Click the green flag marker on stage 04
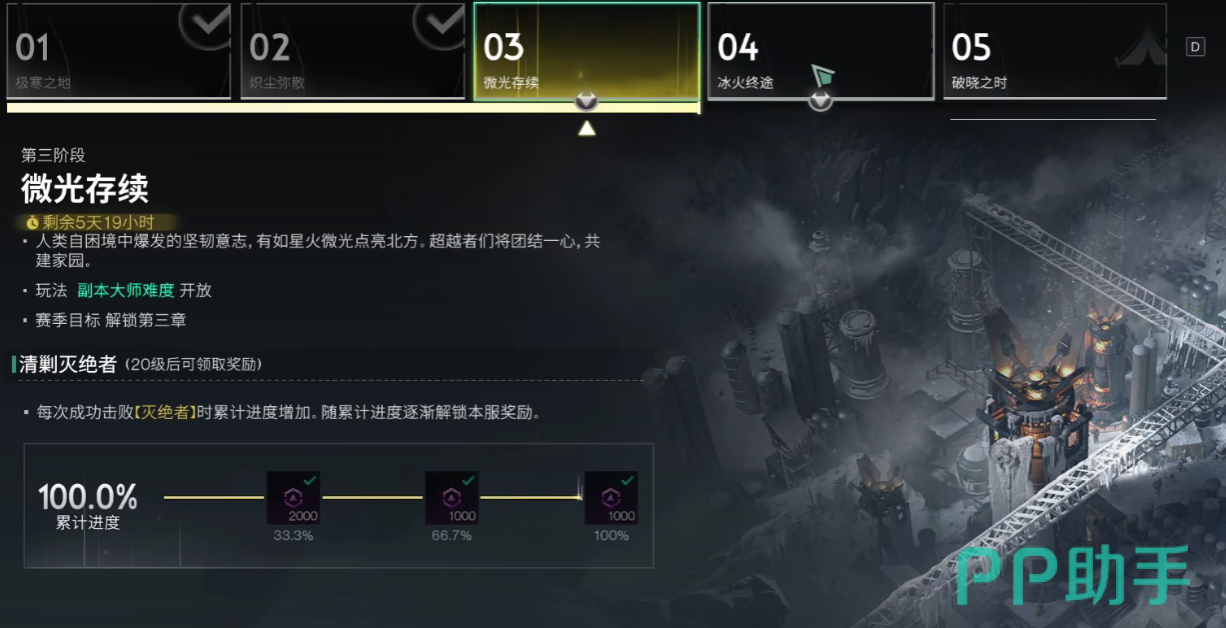 click(822, 76)
